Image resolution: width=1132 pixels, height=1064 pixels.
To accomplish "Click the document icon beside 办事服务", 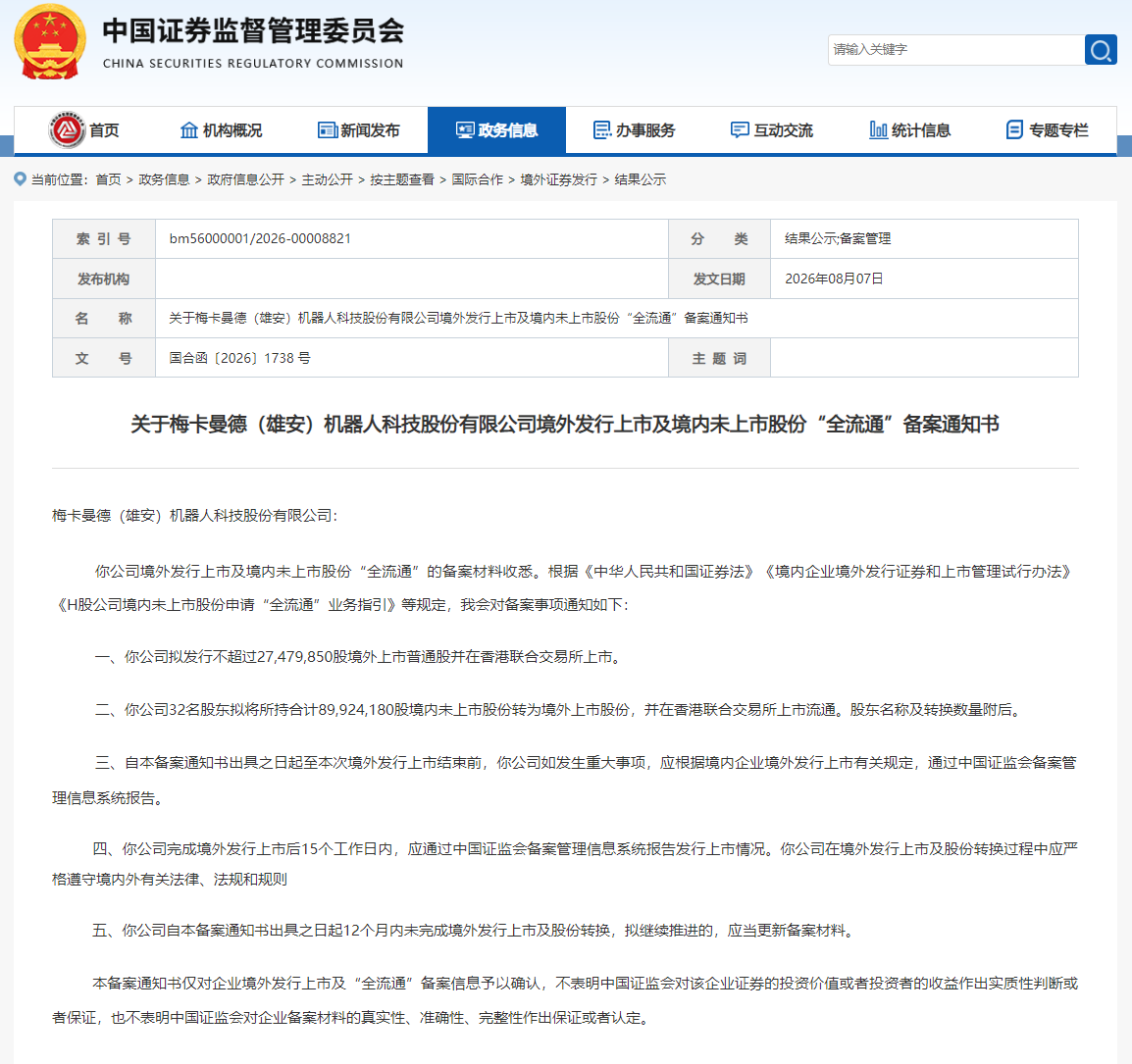I will tap(602, 129).
